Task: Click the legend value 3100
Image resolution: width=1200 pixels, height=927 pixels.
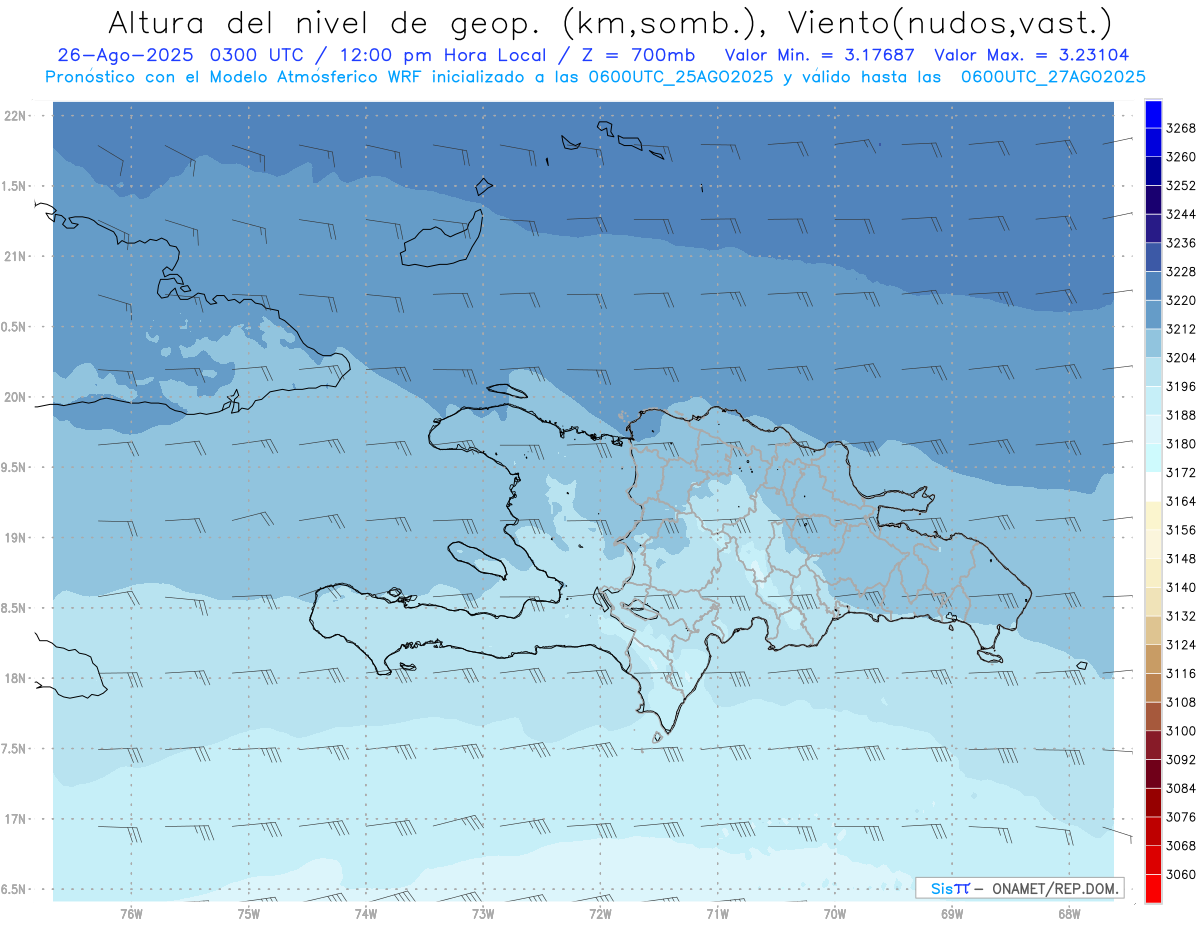Action: (x=1180, y=731)
